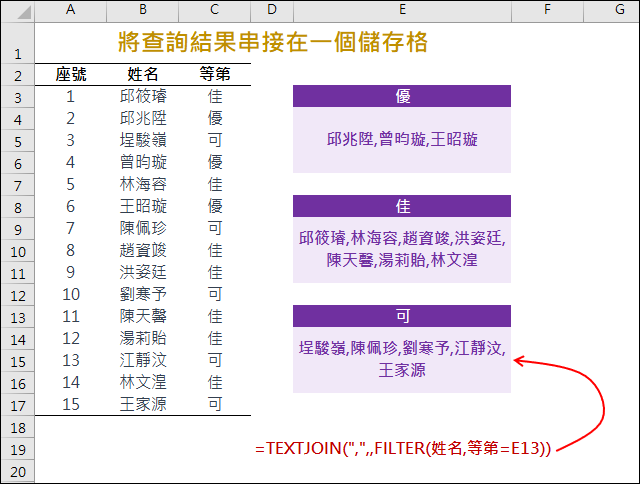
Task: Select row 20 header
Action: click(x=18, y=471)
